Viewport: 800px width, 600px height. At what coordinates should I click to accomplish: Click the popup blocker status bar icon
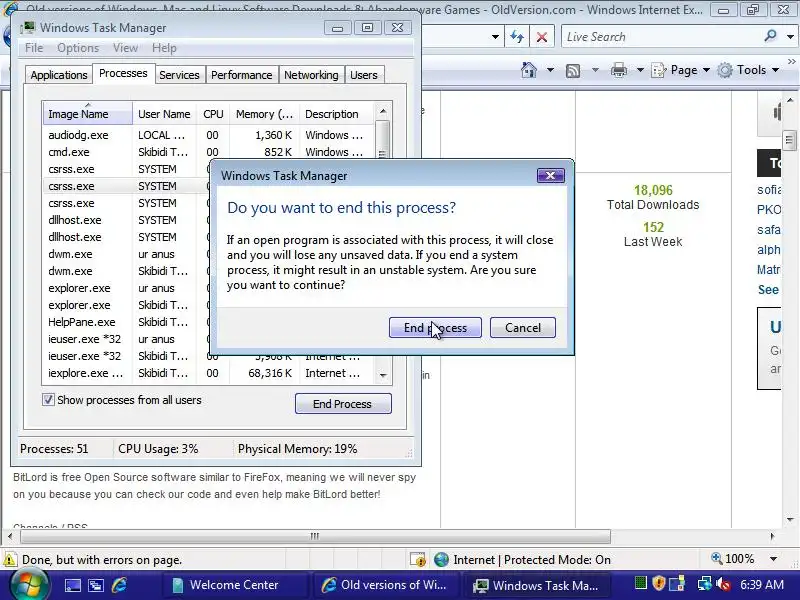point(418,560)
